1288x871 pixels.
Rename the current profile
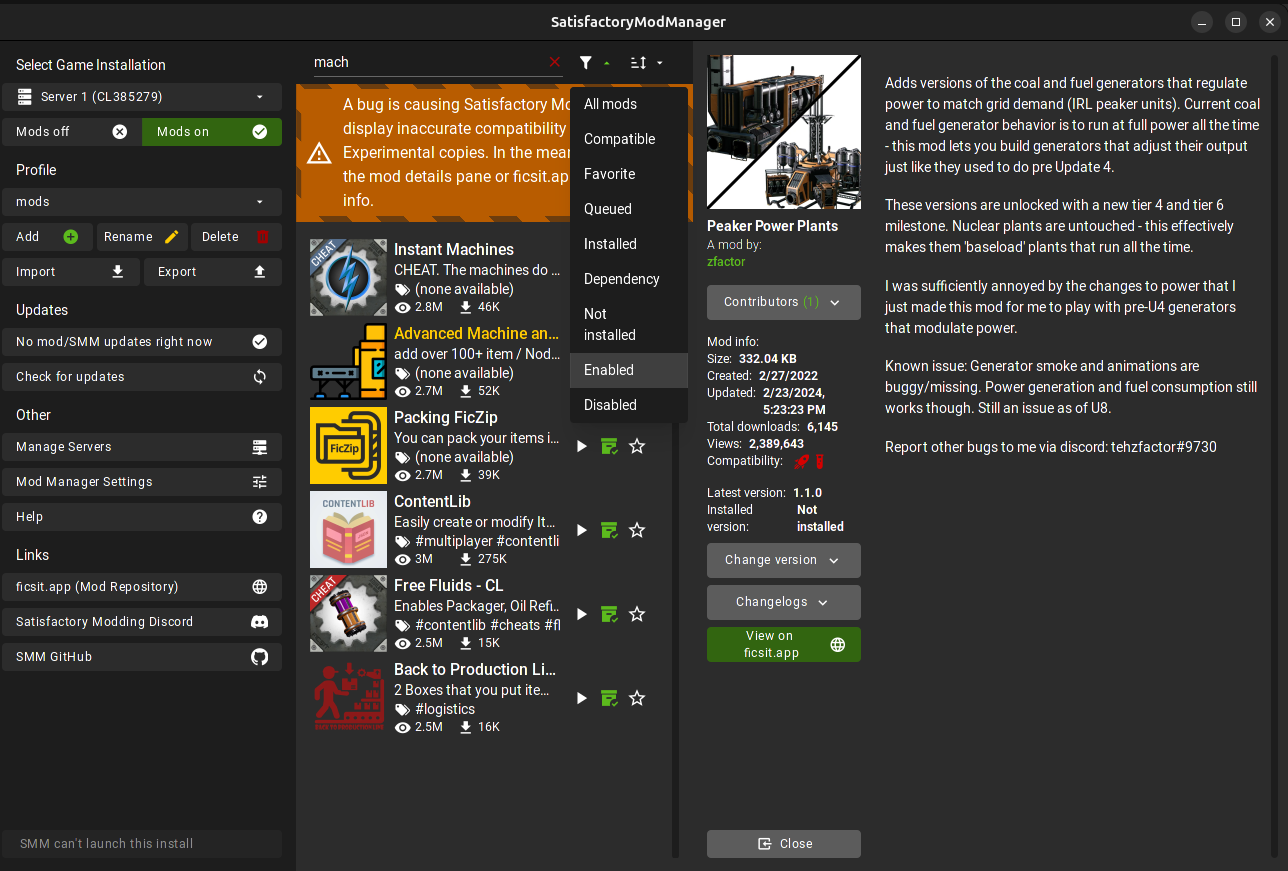coord(142,237)
